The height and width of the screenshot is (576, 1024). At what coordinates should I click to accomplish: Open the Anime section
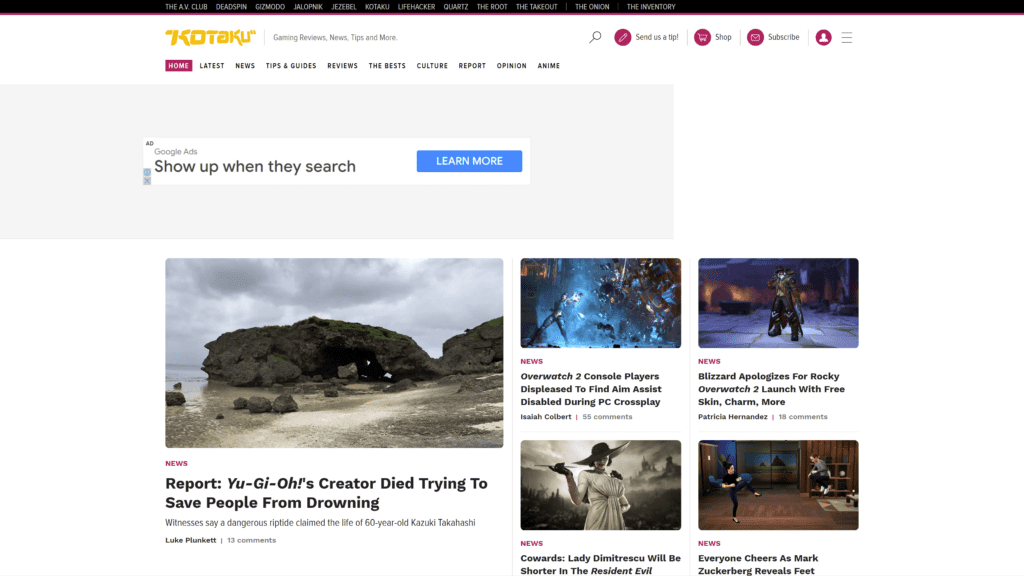549,66
